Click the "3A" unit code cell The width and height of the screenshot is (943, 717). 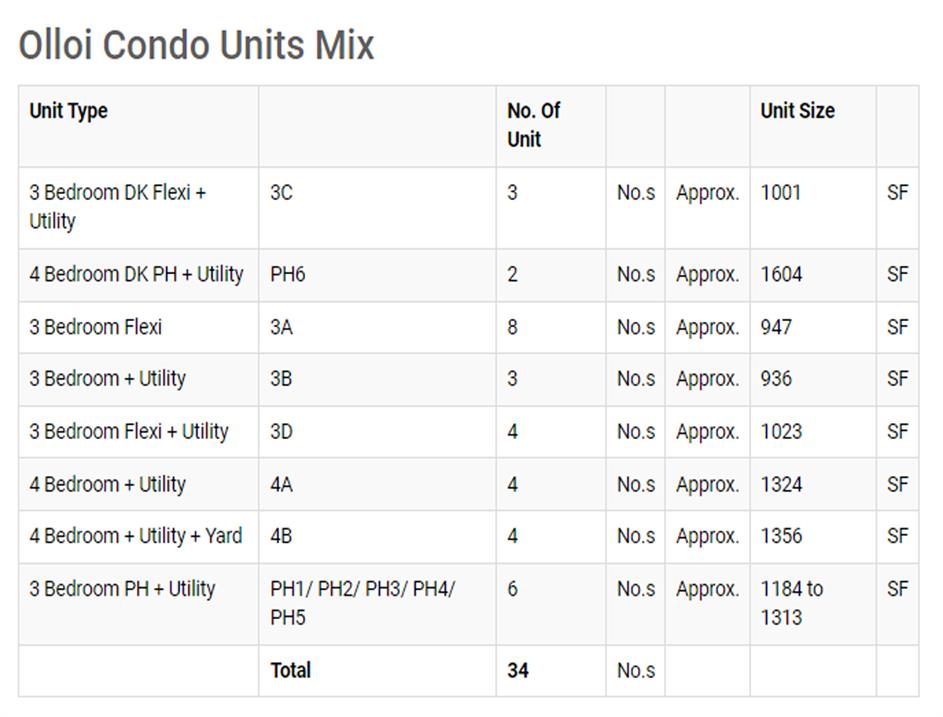click(281, 327)
